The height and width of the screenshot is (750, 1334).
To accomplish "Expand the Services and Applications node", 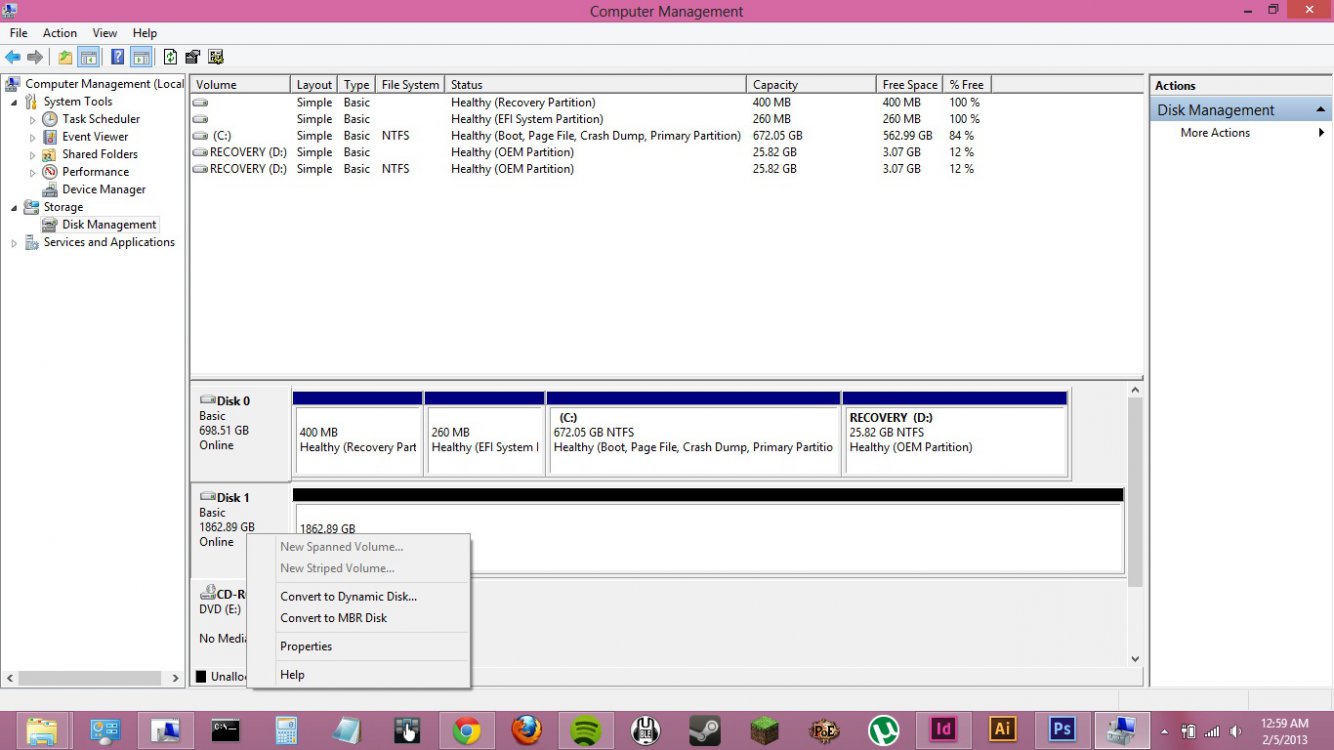I will point(13,242).
